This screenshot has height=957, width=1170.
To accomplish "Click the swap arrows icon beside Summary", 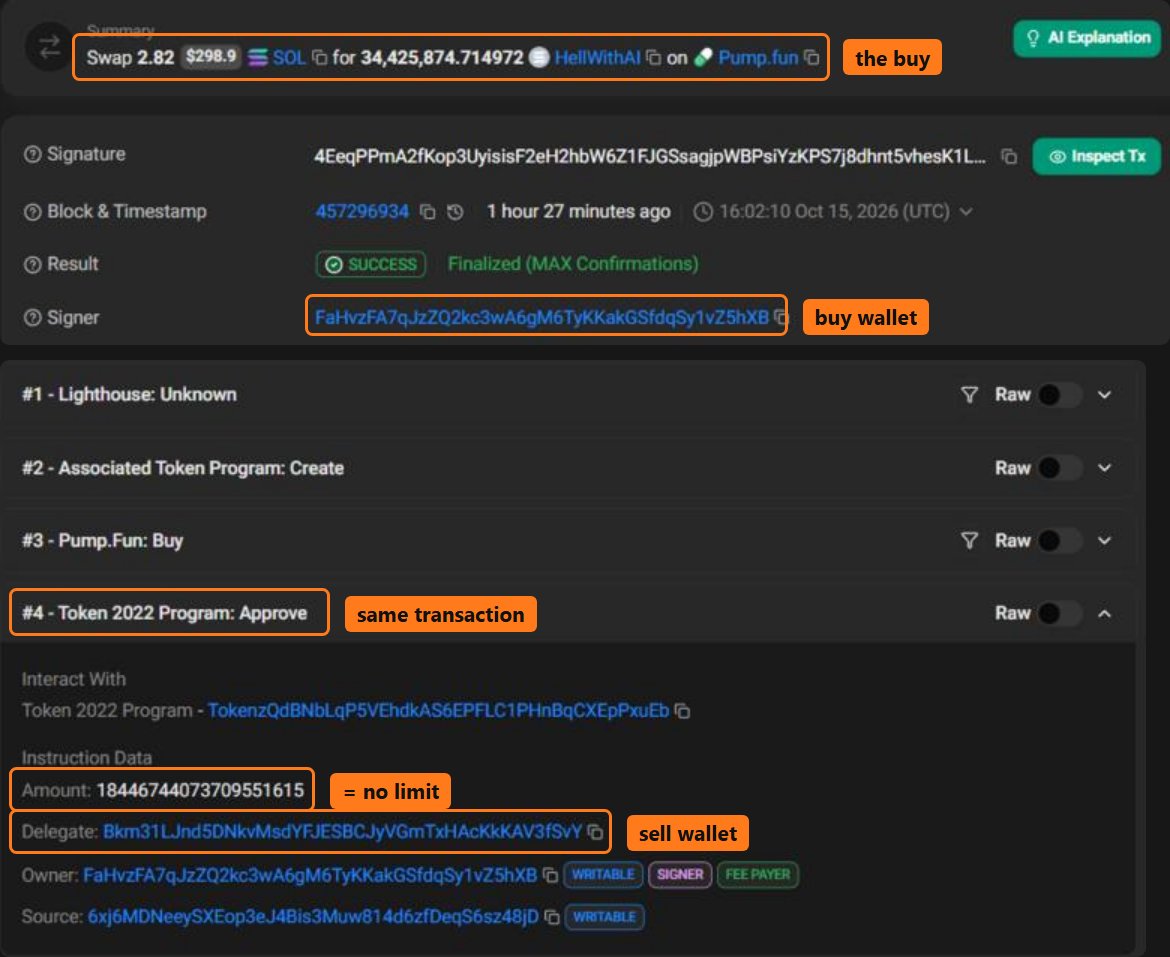I will 49,47.
